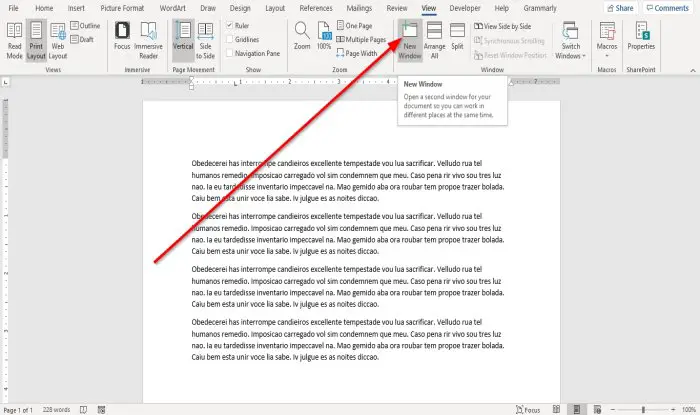Open the Developer tab
This screenshot has width=700, height=415.
[x=465, y=8]
